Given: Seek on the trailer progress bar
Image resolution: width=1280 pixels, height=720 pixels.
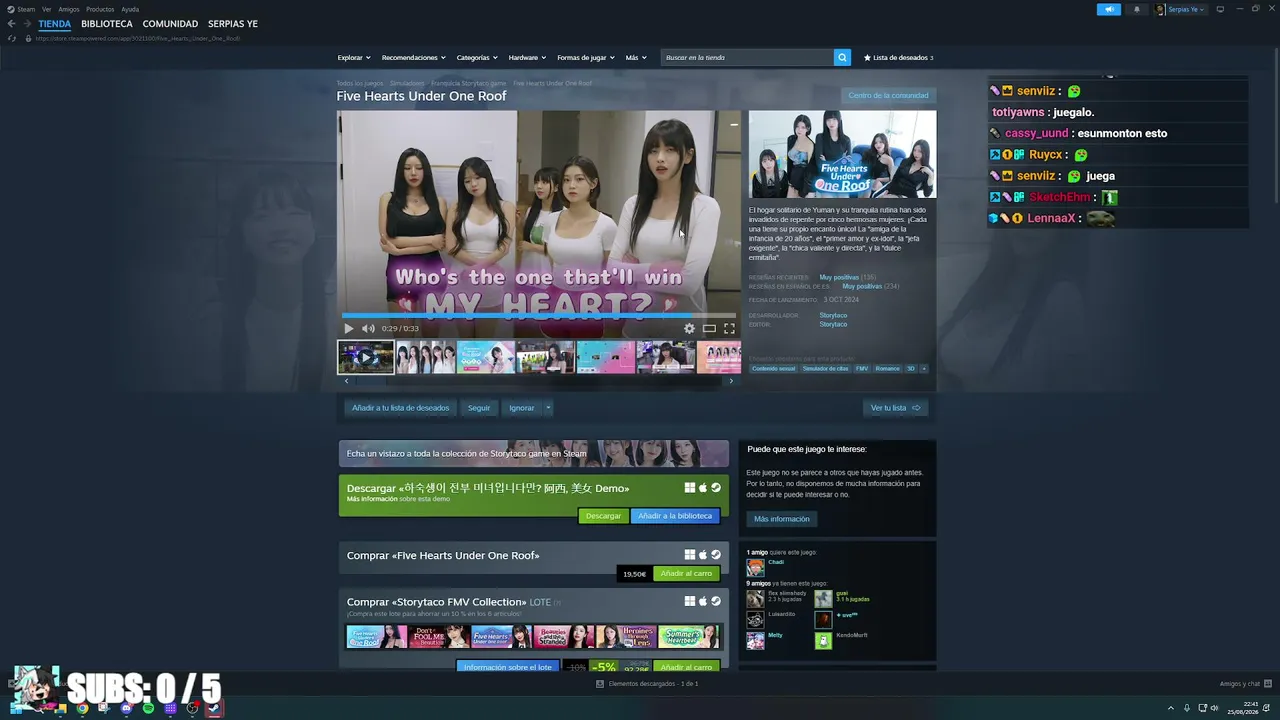Looking at the screenshot, I should pos(538,315).
